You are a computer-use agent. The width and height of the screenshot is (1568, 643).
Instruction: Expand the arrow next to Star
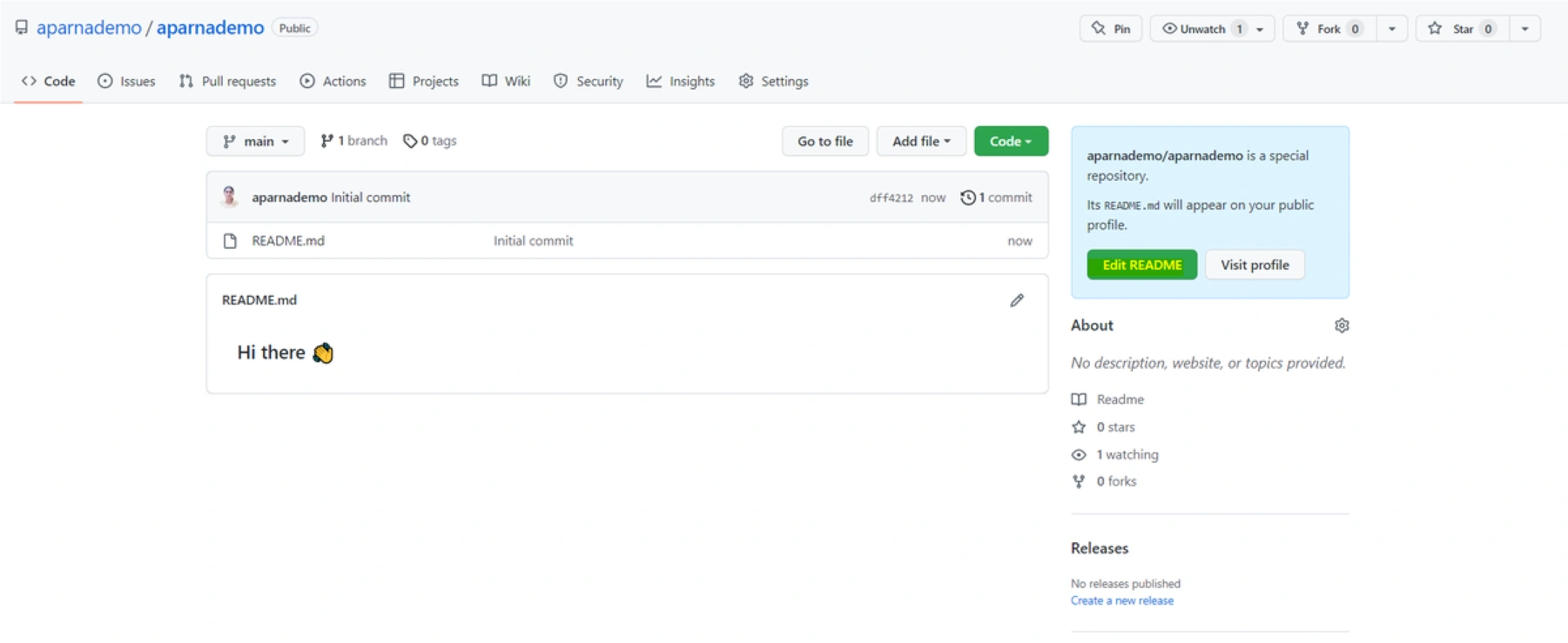[x=1524, y=29]
